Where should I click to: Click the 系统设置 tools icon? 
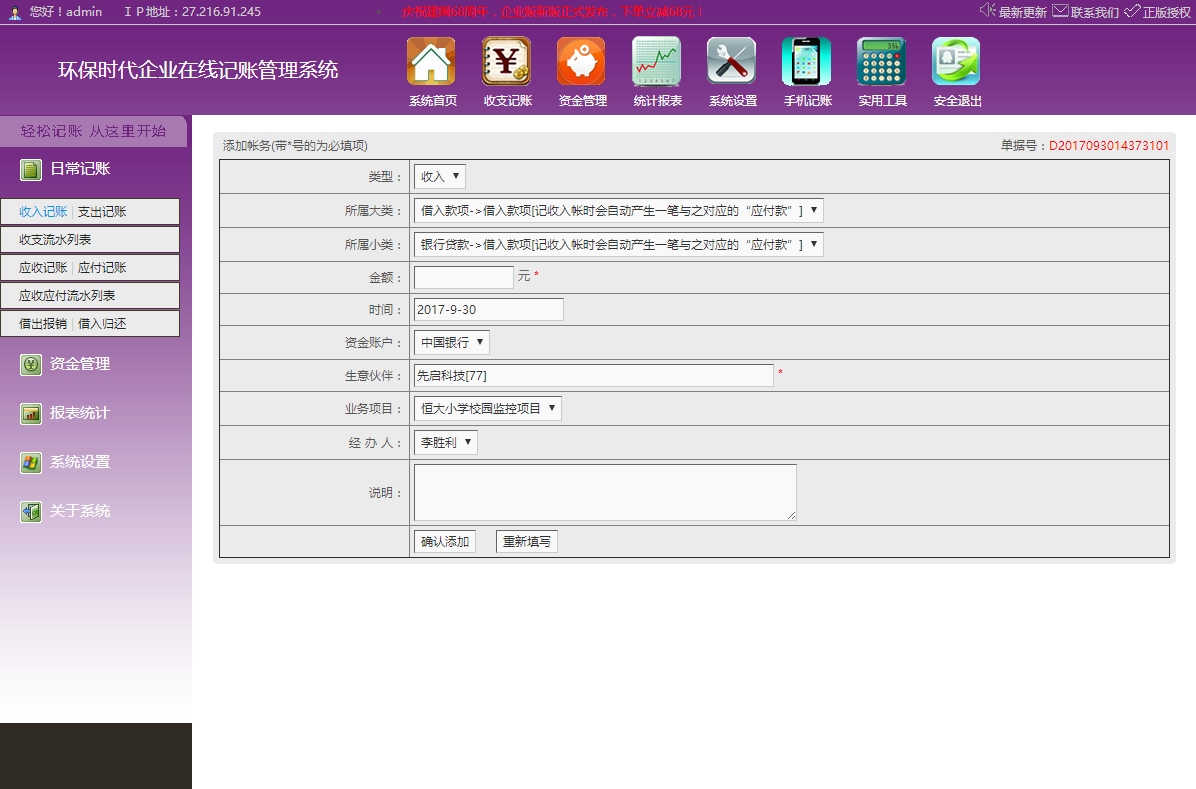coord(731,62)
